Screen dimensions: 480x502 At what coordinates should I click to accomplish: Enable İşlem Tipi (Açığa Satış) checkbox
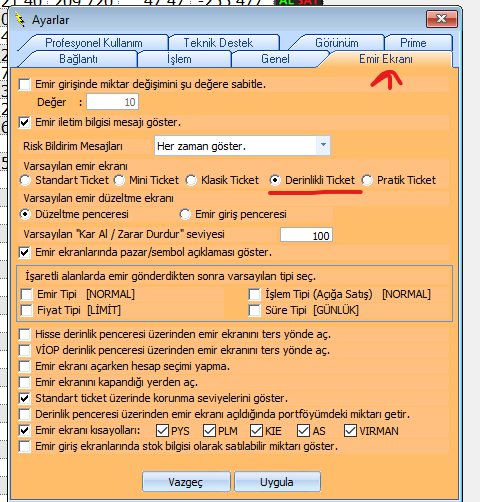point(254,294)
